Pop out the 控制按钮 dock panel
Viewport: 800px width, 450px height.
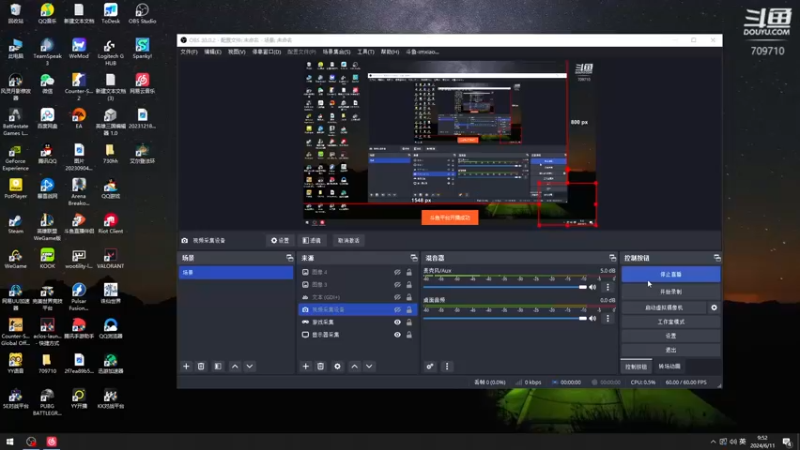pos(717,258)
